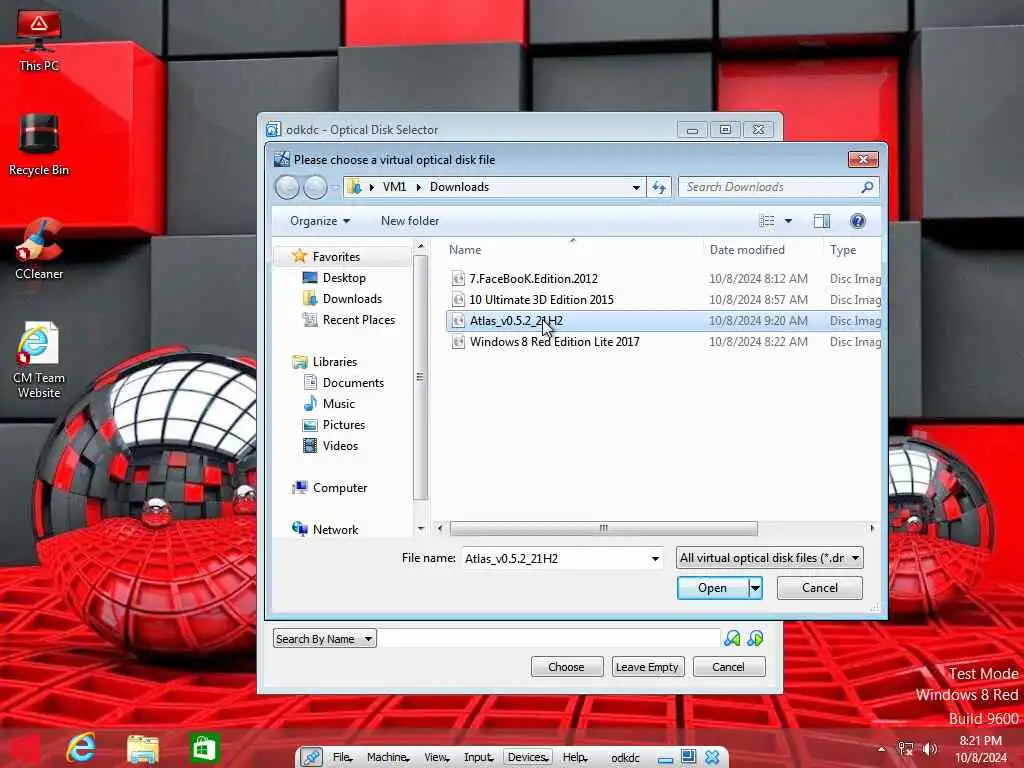Click the Choose button in Optical Disk Selector
1024x768 pixels.
(566, 667)
